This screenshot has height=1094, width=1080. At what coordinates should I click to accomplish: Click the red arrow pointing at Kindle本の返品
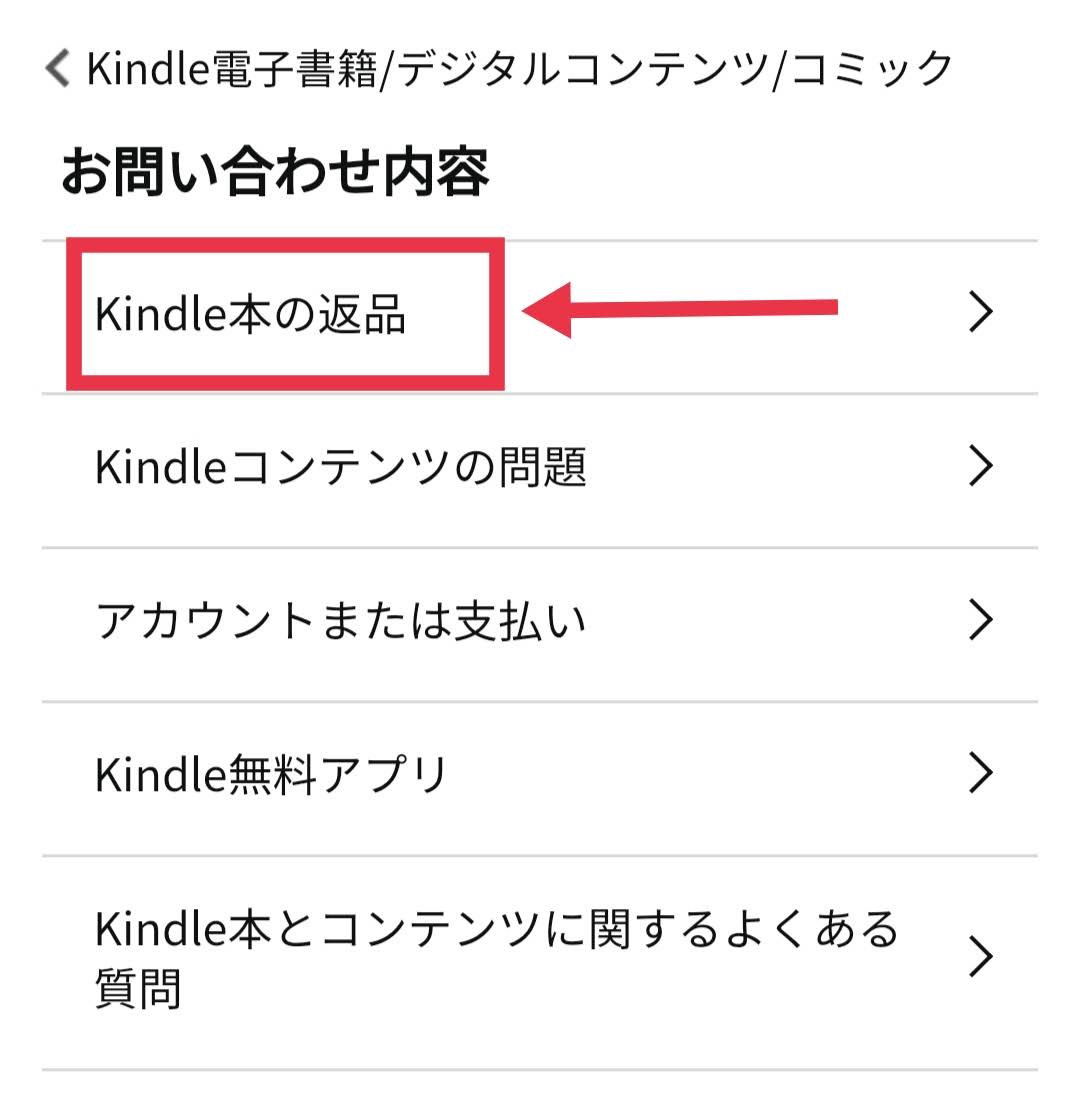click(x=680, y=310)
